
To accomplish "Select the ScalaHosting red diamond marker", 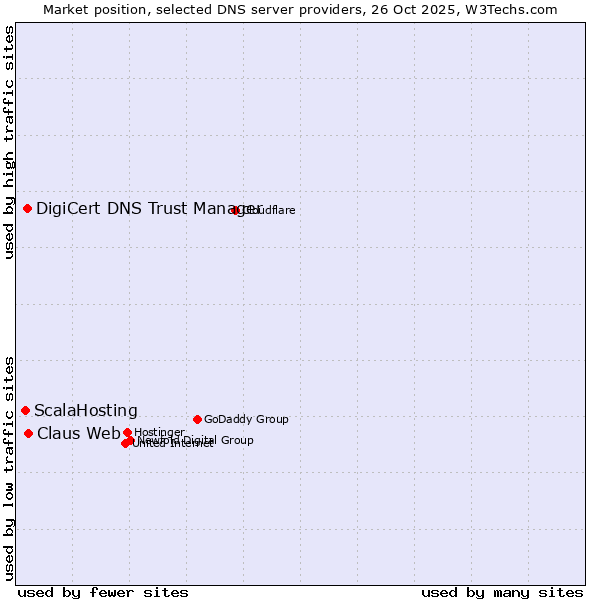I will (x=26, y=410).
